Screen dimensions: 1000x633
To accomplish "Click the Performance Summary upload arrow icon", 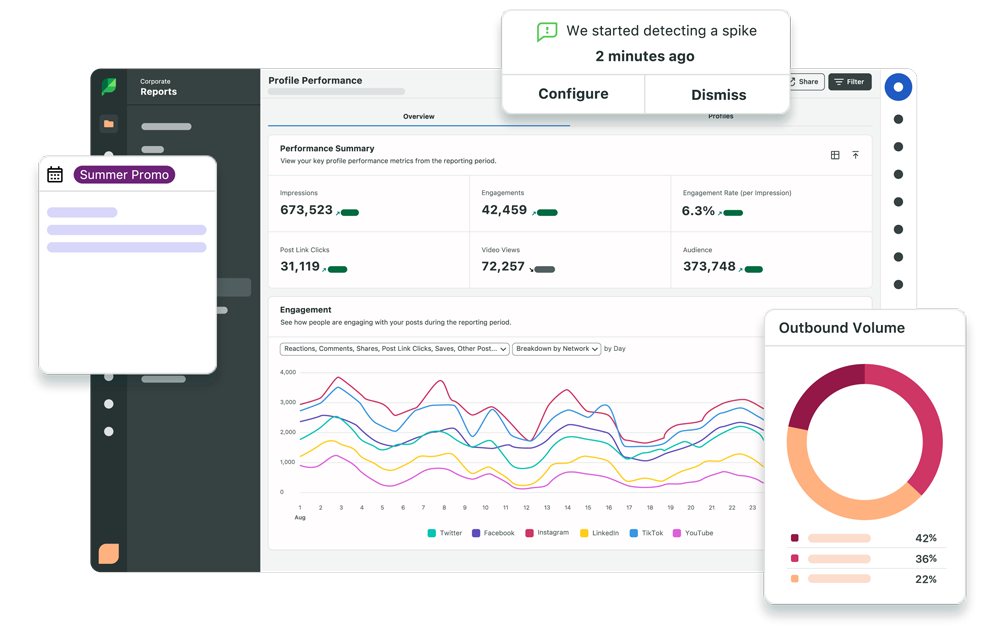I will [855, 155].
